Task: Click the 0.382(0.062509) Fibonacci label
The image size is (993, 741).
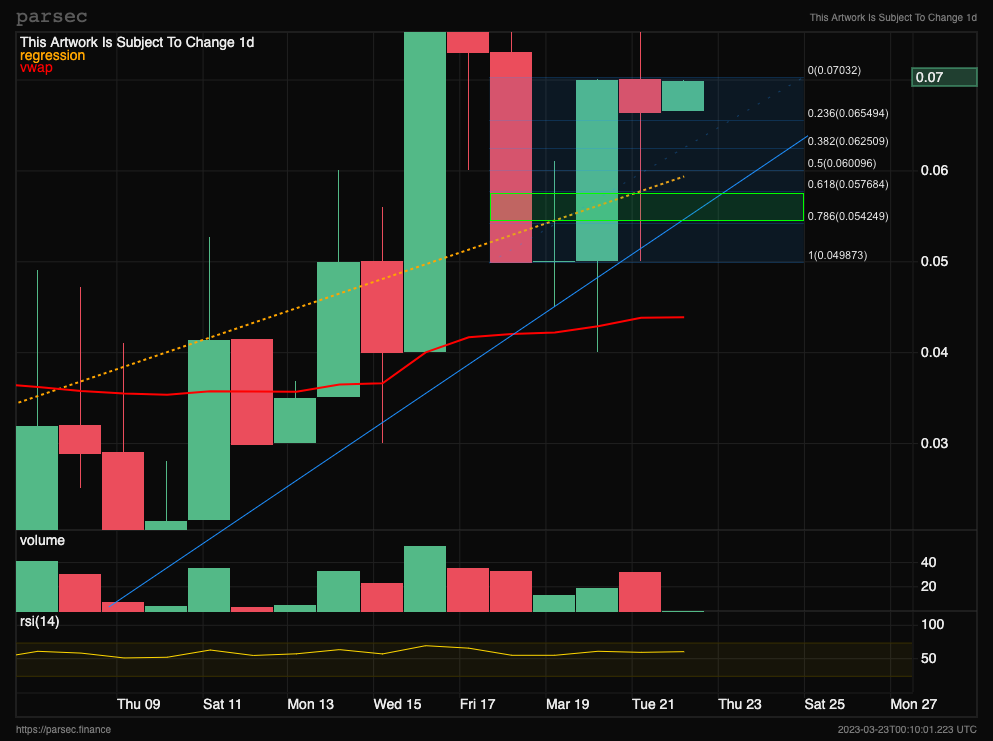Action: point(848,141)
